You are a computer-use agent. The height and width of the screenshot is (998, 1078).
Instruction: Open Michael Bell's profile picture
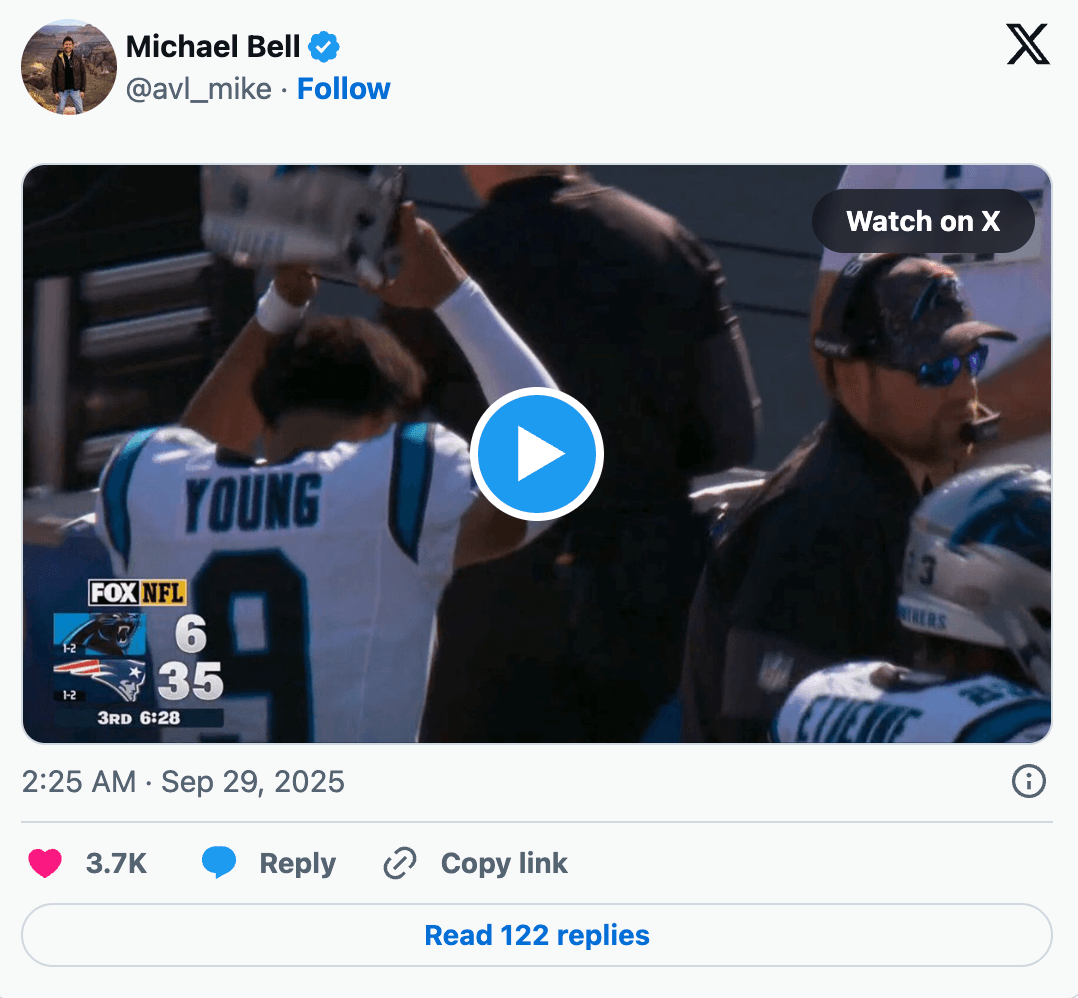(69, 67)
